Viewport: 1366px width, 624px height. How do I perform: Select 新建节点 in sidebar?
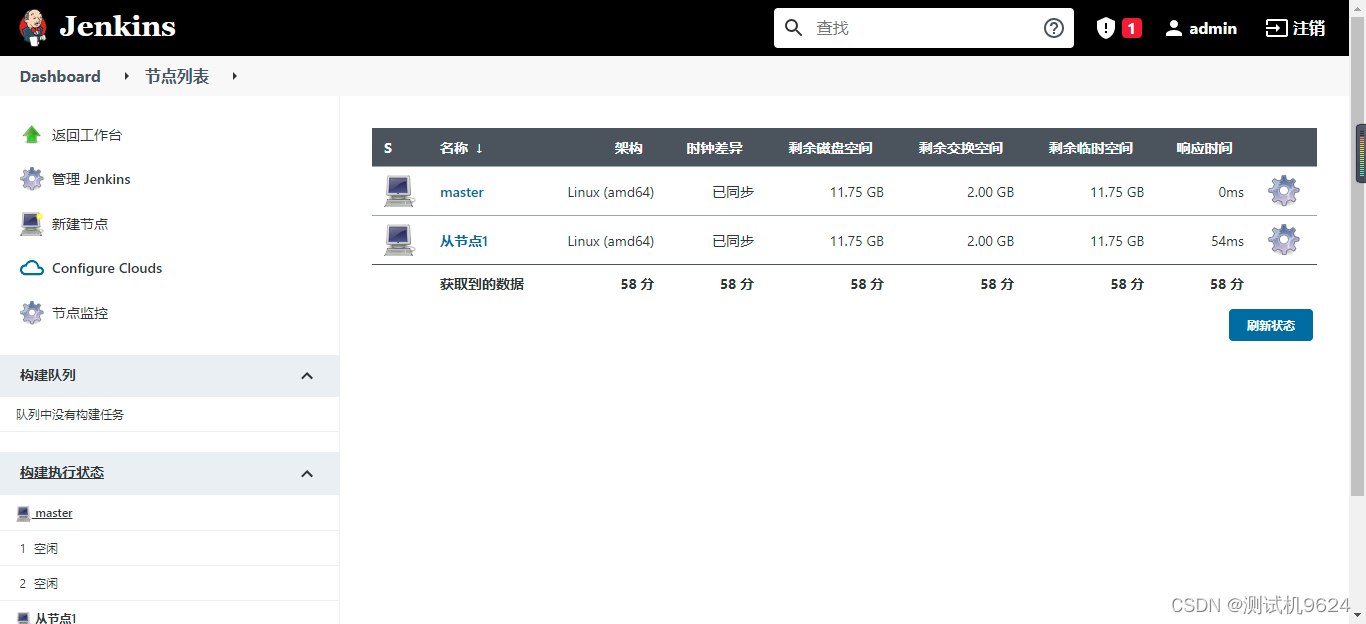[x=80, y=224]
